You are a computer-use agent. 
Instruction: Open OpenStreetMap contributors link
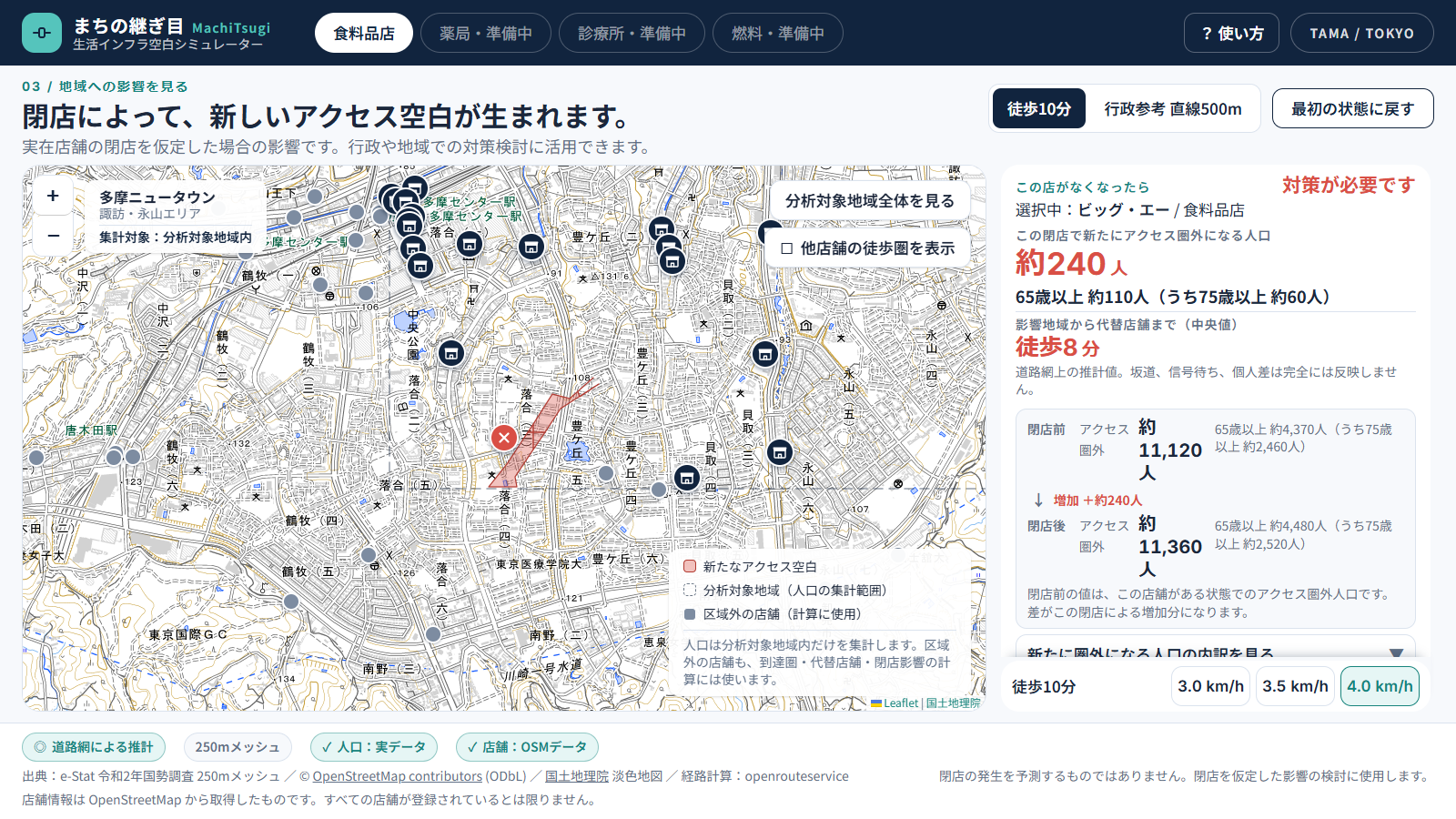[x=397, y=776]
